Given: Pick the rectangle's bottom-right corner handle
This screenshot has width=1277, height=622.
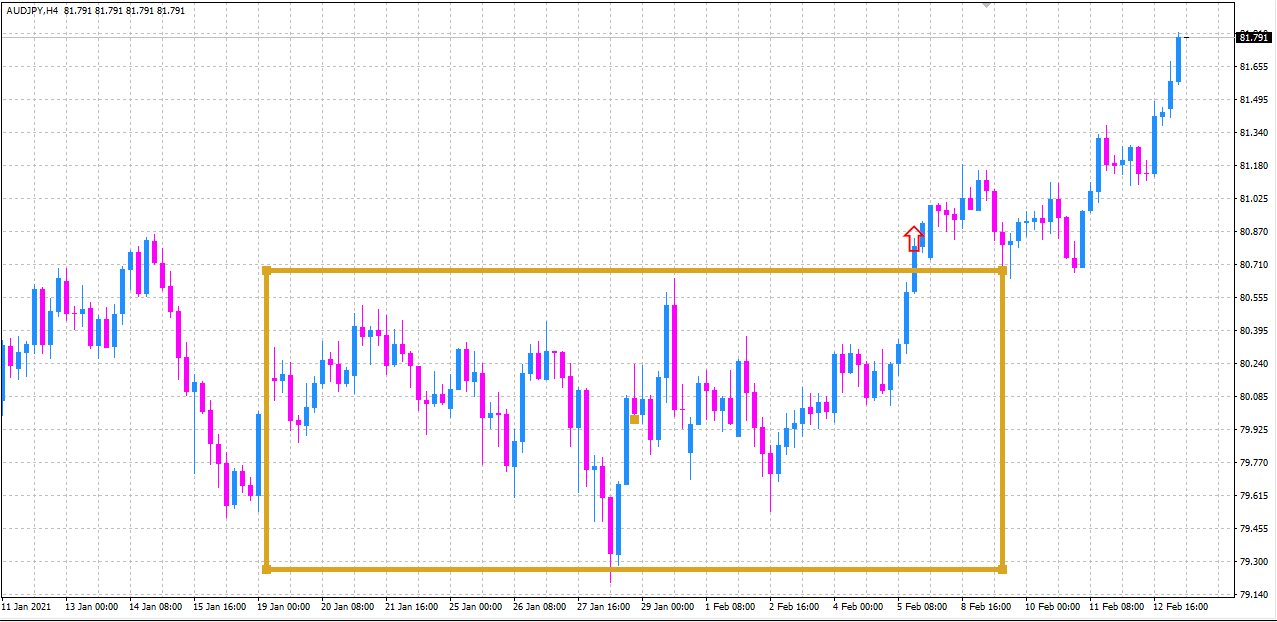Looking at the screenshot, I should 1002,569.
